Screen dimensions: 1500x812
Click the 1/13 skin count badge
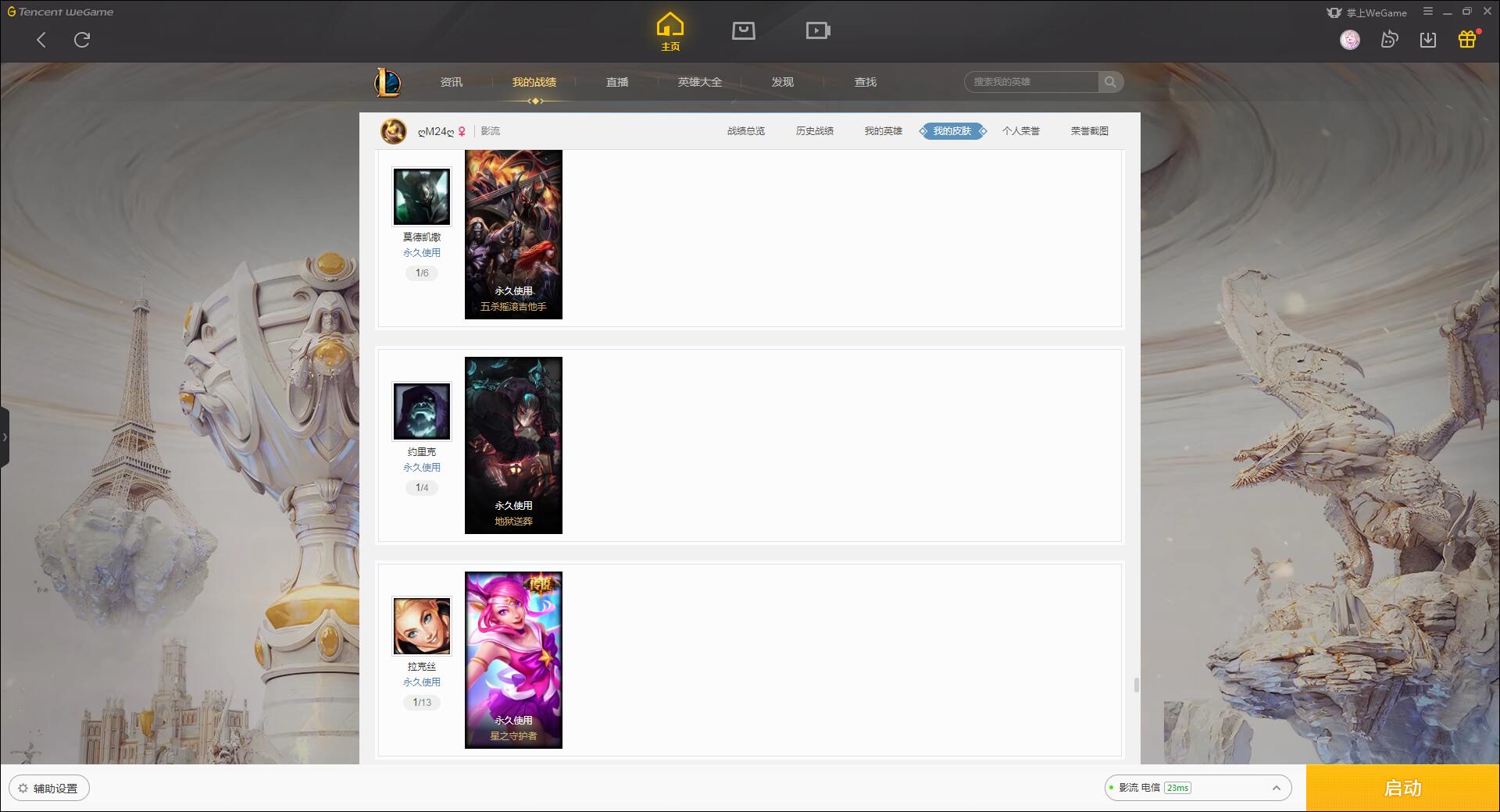tap(422, 703)
